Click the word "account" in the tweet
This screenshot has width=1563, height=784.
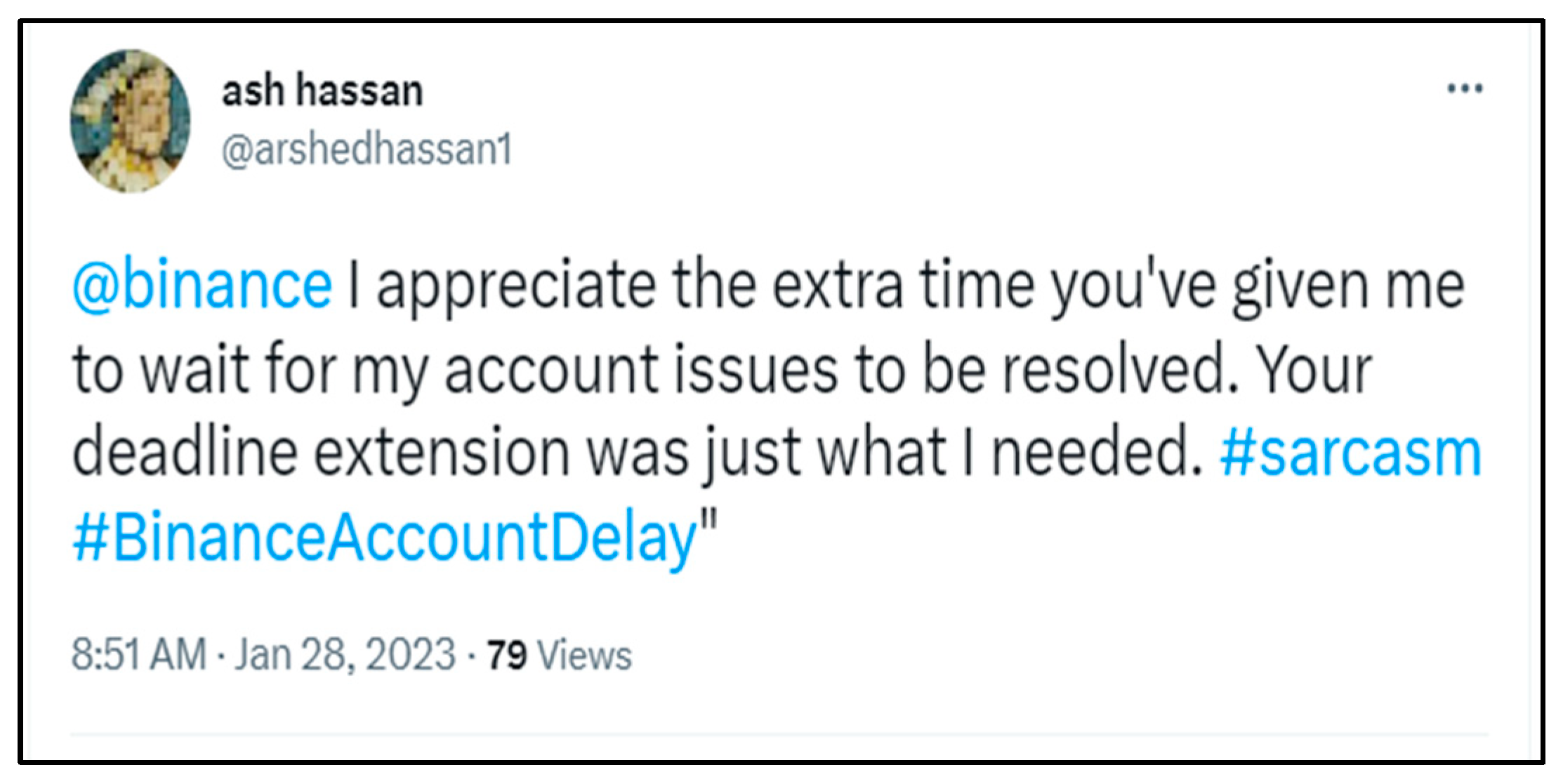[551, 371]
